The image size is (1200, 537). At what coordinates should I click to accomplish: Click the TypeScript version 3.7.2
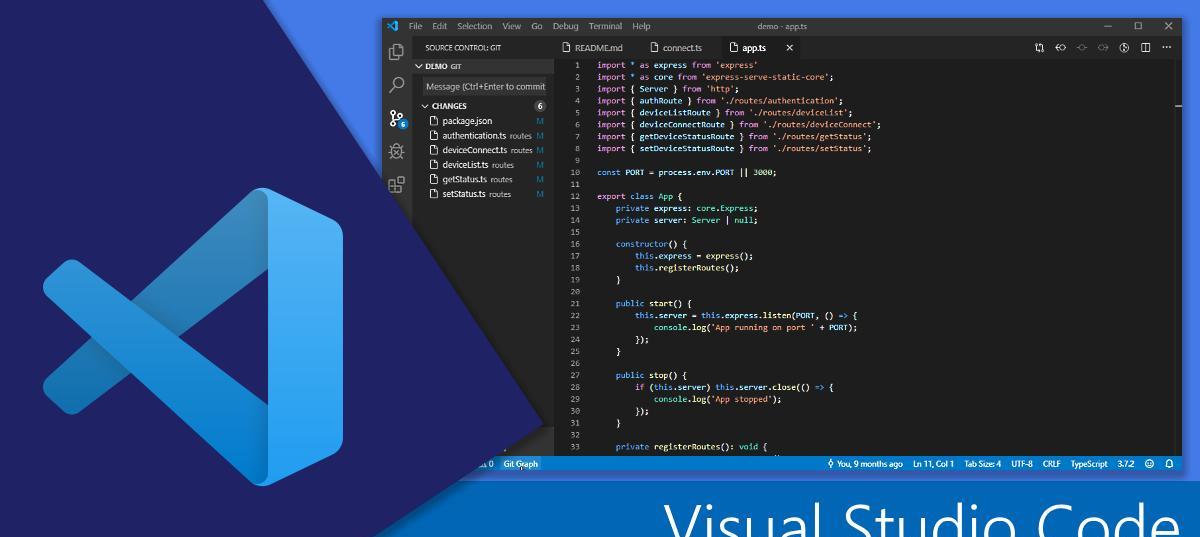pos(1126,464)
